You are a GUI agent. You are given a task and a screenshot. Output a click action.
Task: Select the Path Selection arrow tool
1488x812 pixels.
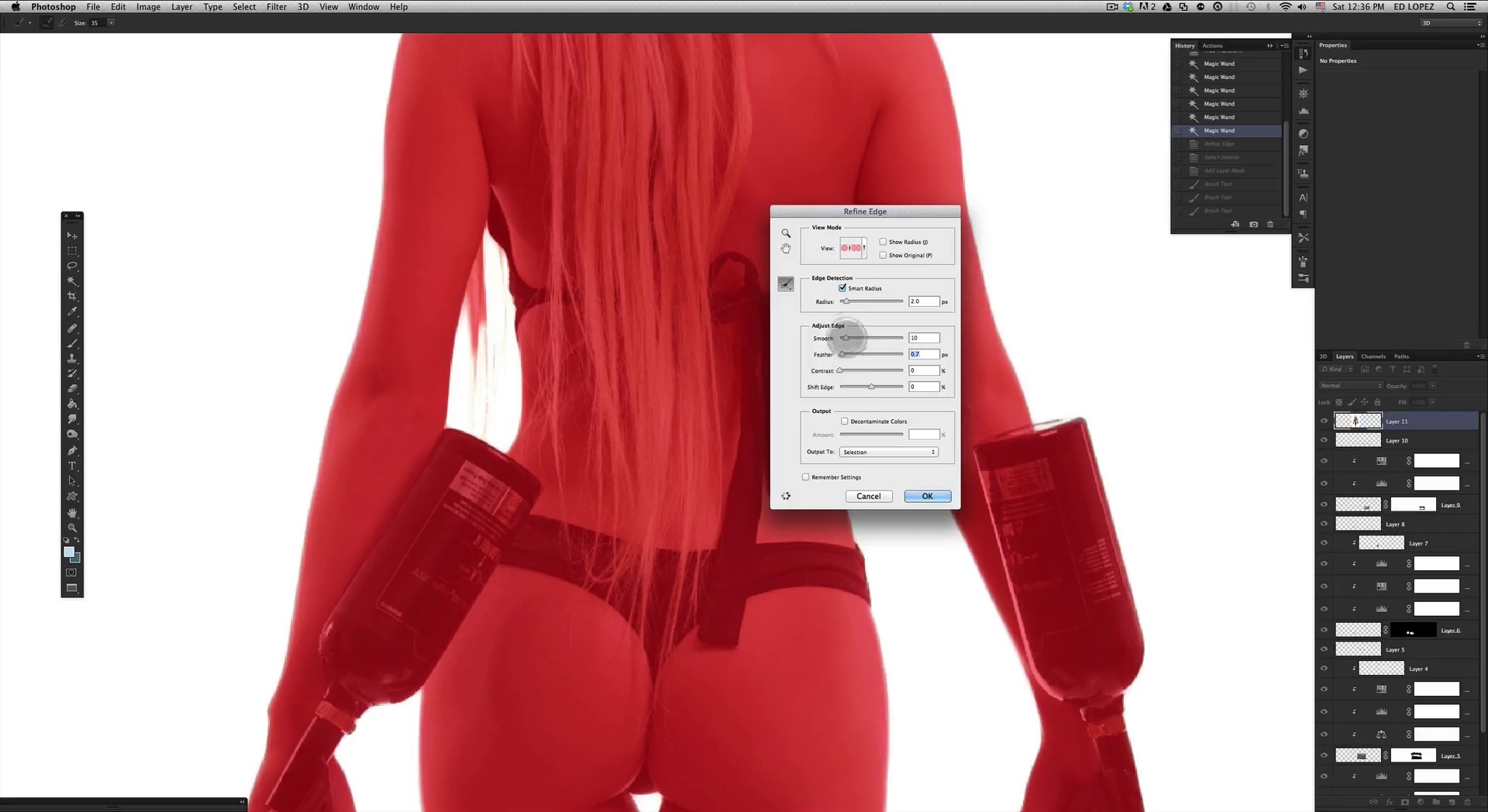click(72, 481)
